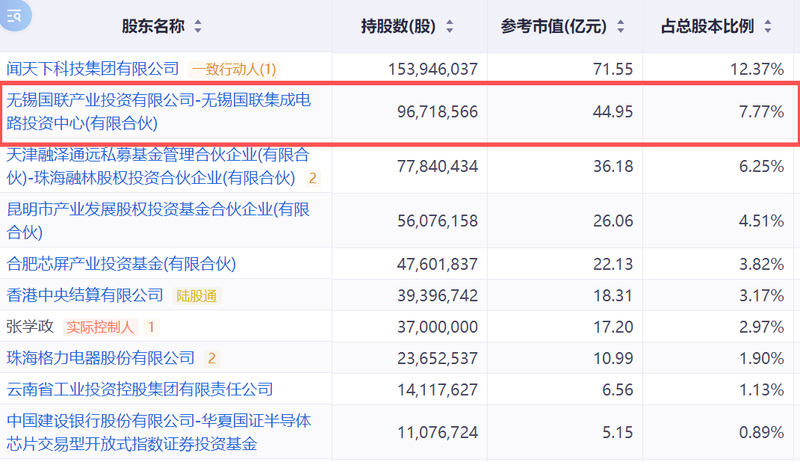This screenshot has width=800, height=462.
Task: Click the 实际控制人 tag beside 张学政
Action: pyautogui.click(x=100, y=327)
